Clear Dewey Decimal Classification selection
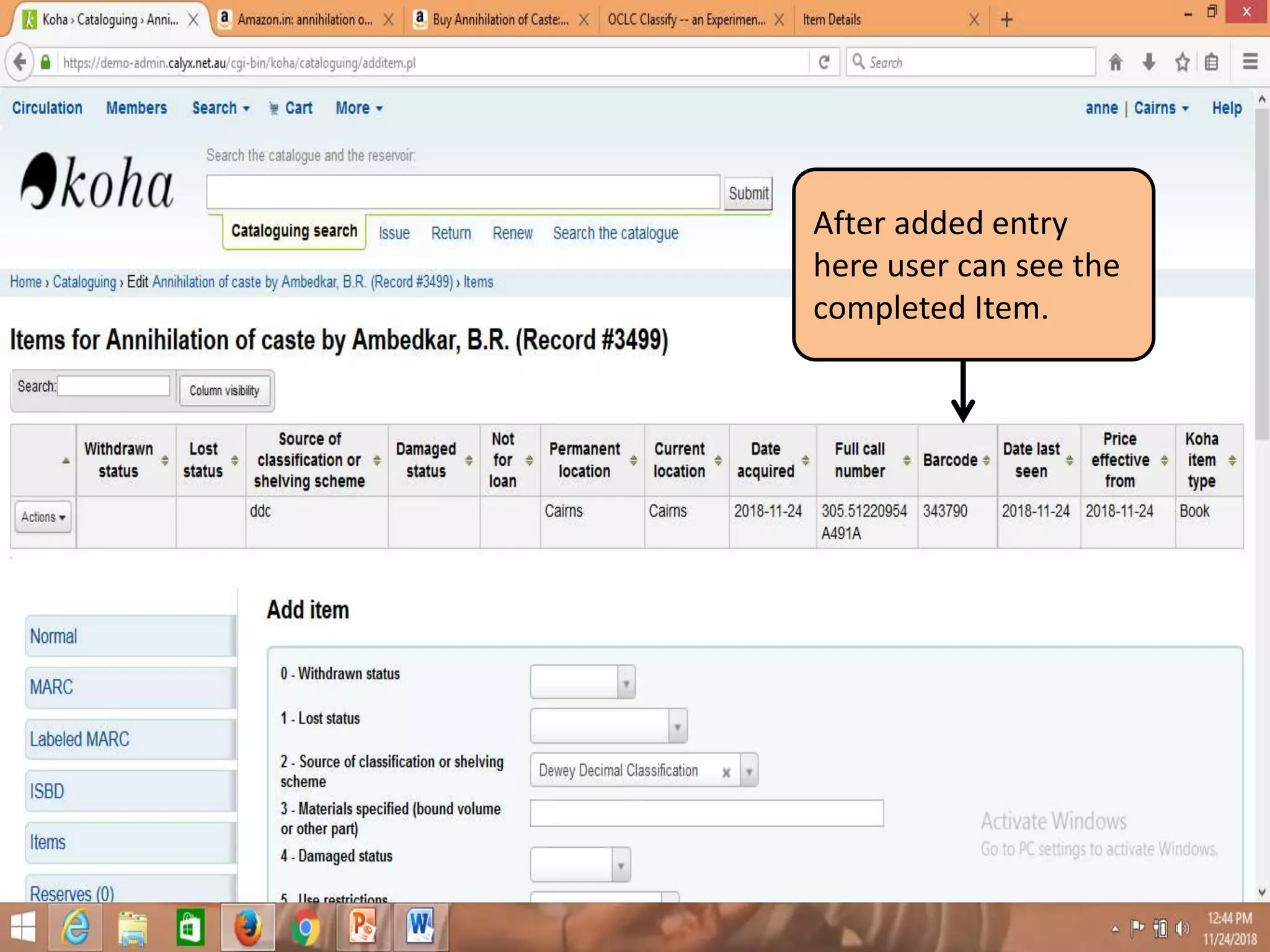Viewport: 1270px width, 952px height. tap(726, 772)
